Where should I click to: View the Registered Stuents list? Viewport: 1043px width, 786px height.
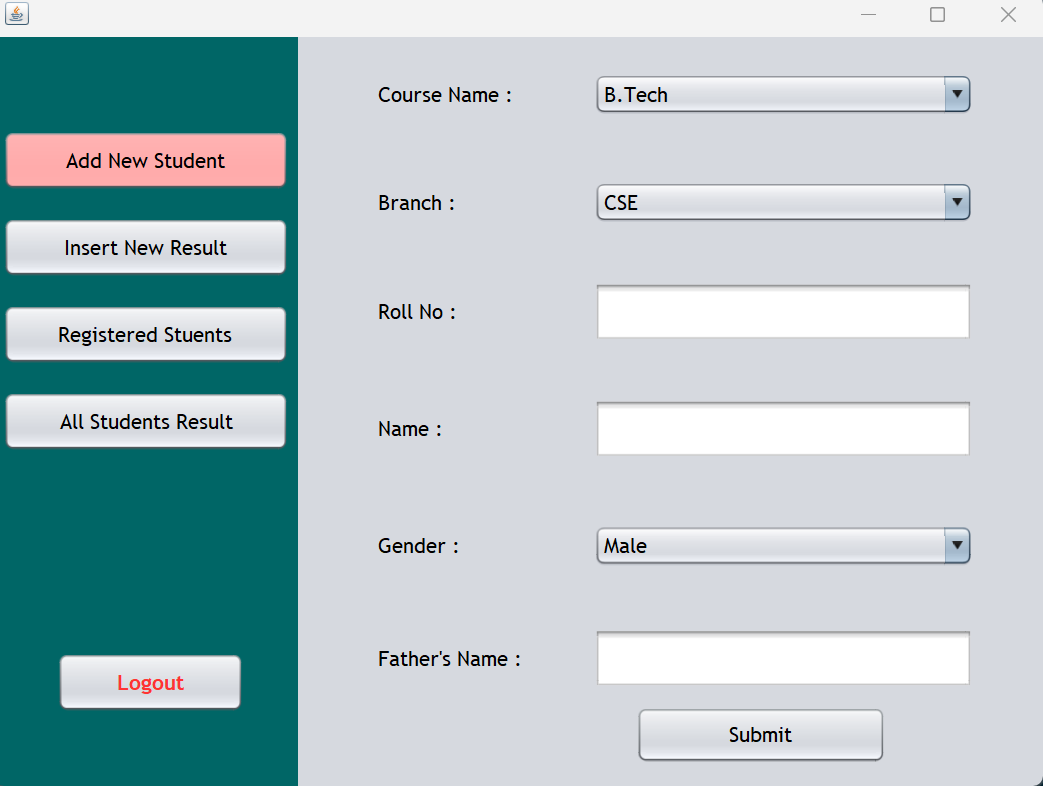point(145,334)
